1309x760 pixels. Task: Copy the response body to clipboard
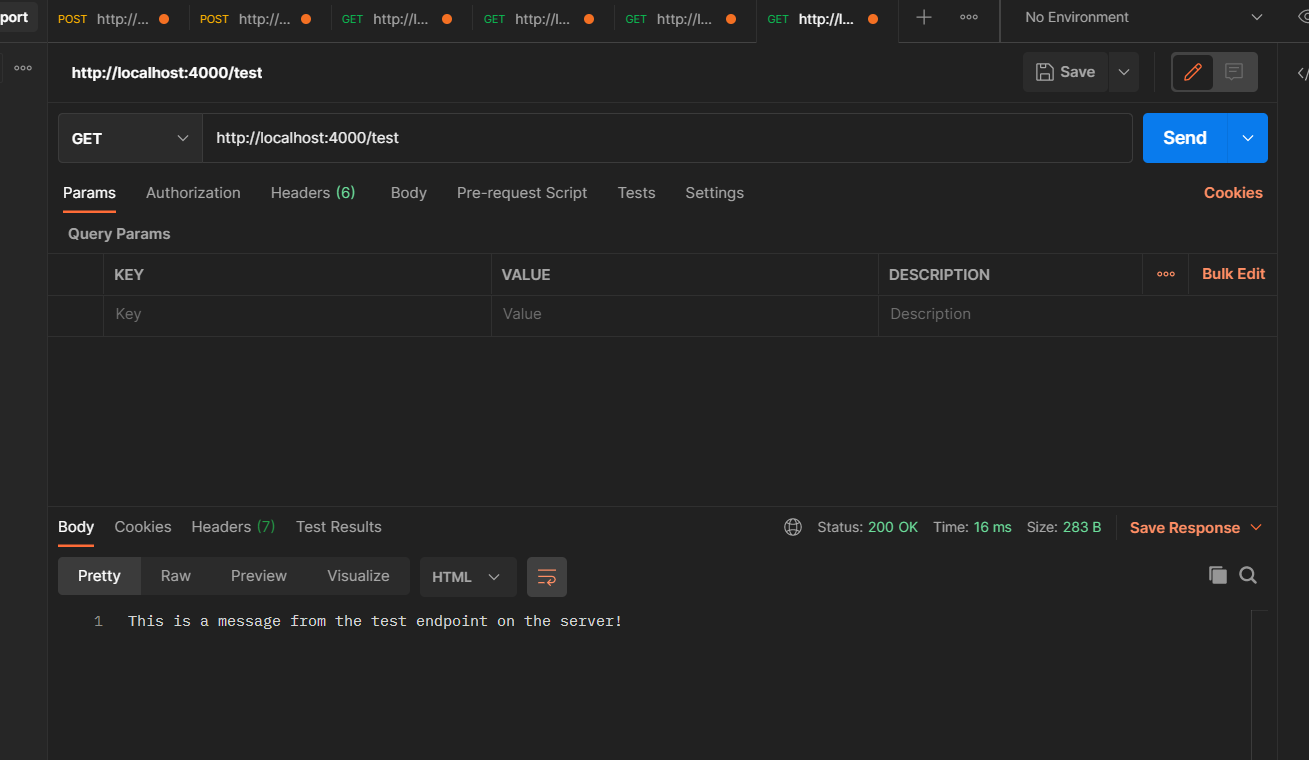click(1217, 575)
